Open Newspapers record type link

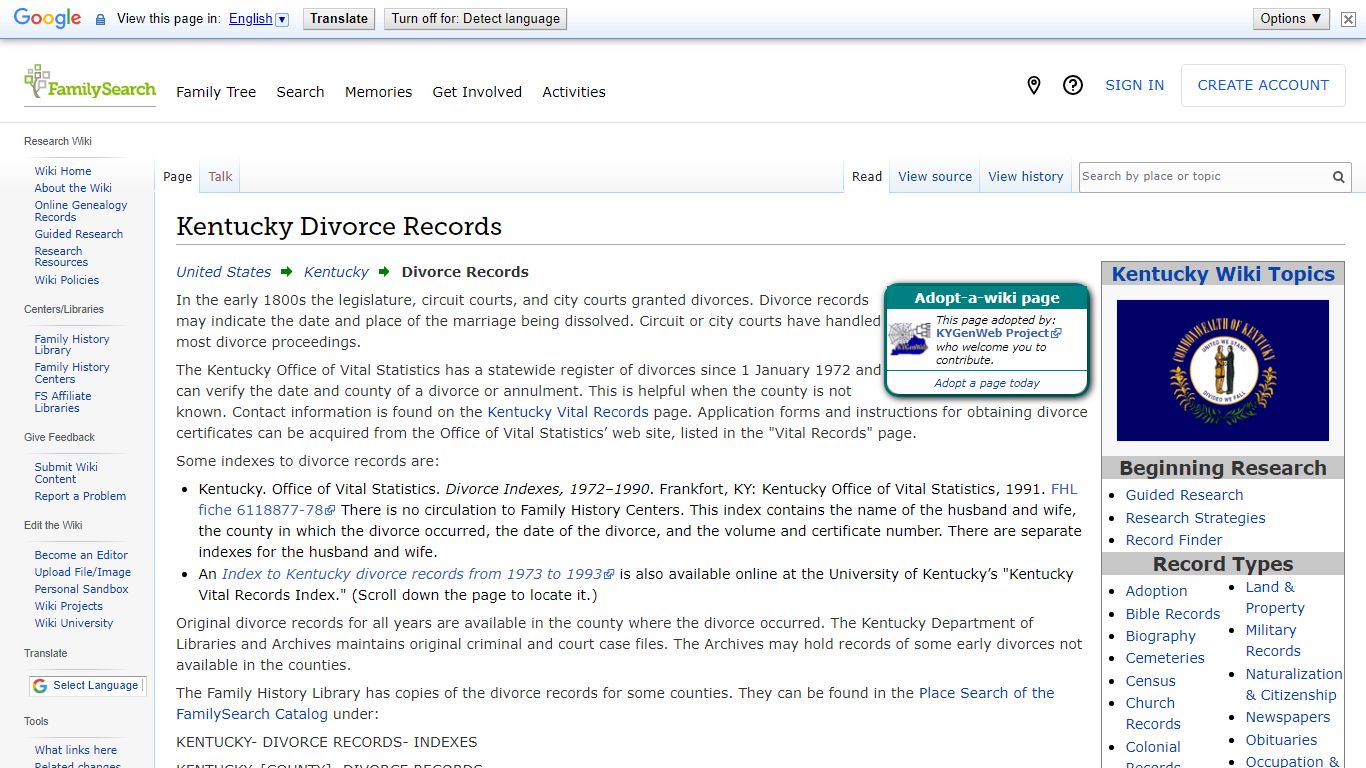(1288, 717)
